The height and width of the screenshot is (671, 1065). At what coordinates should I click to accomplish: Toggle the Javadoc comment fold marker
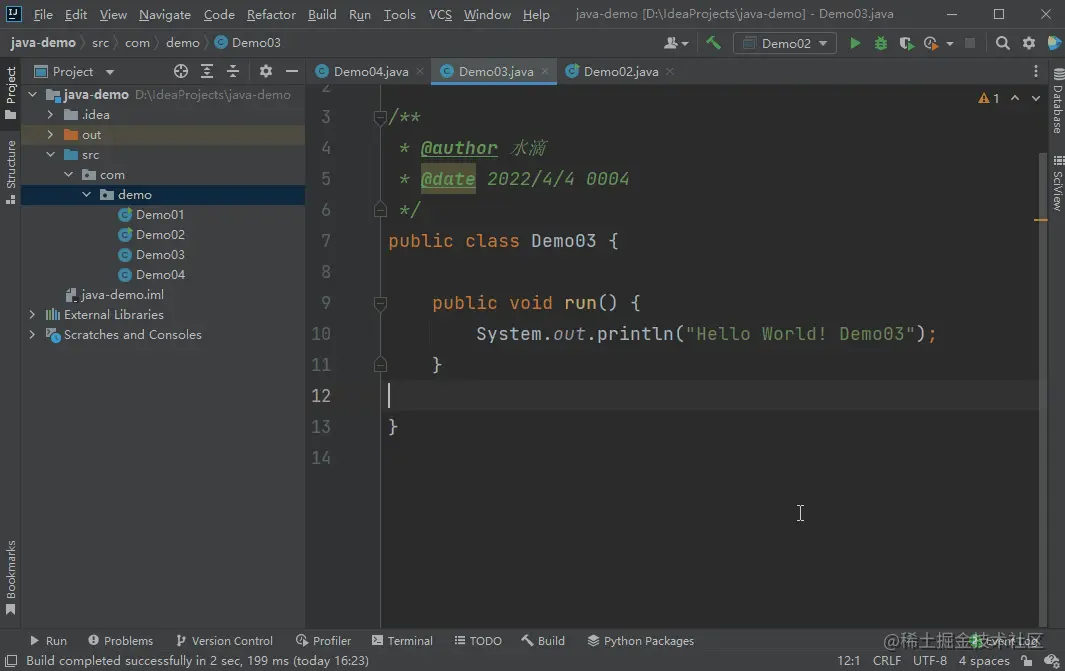pos(380,118)
